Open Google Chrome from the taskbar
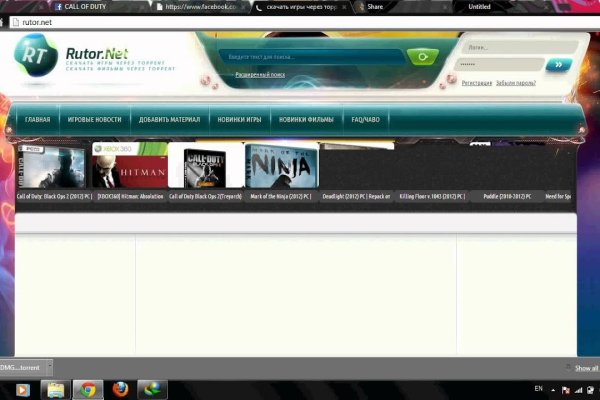 (88, 389)
